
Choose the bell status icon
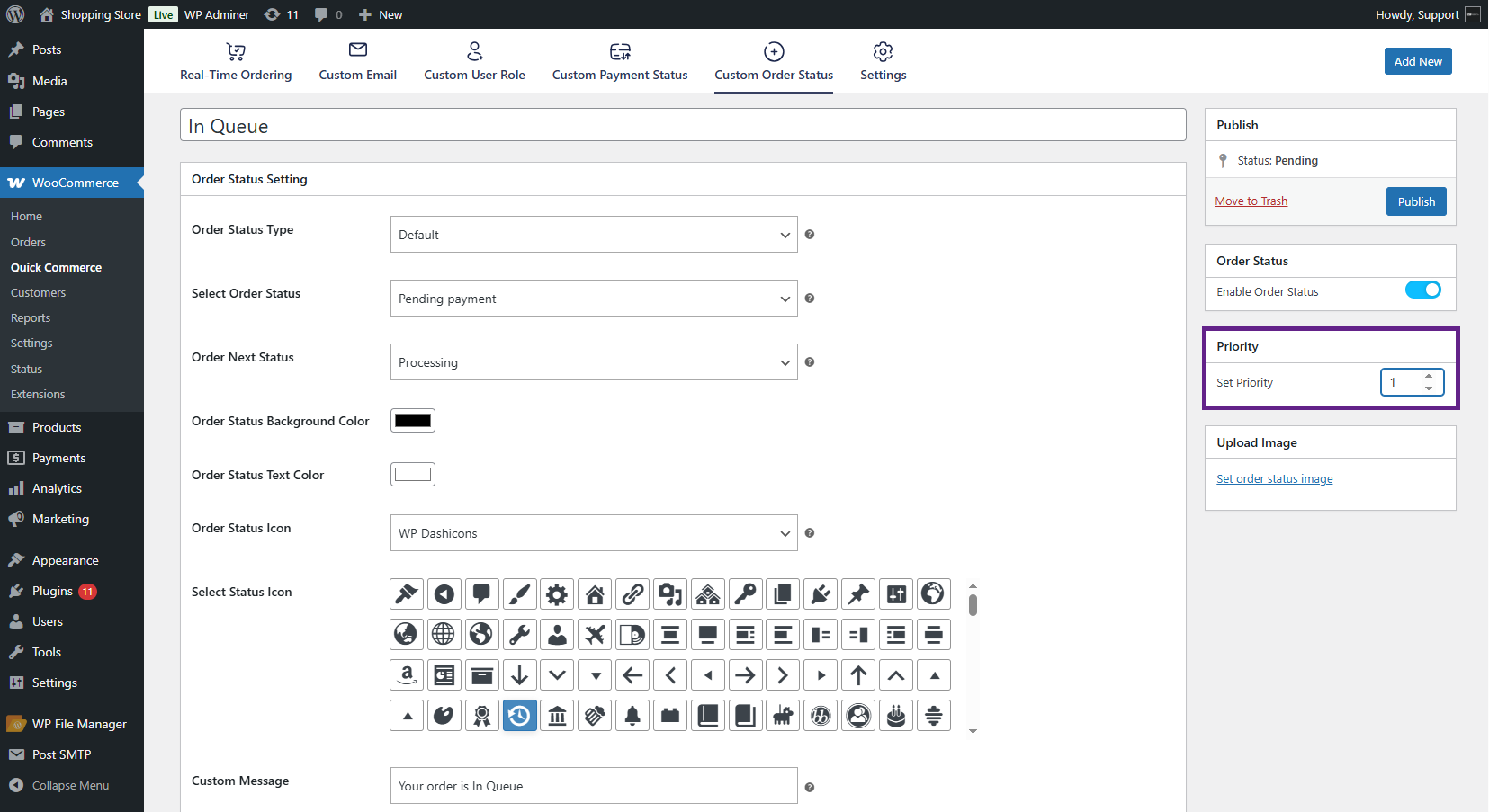(x=632, y=716)
